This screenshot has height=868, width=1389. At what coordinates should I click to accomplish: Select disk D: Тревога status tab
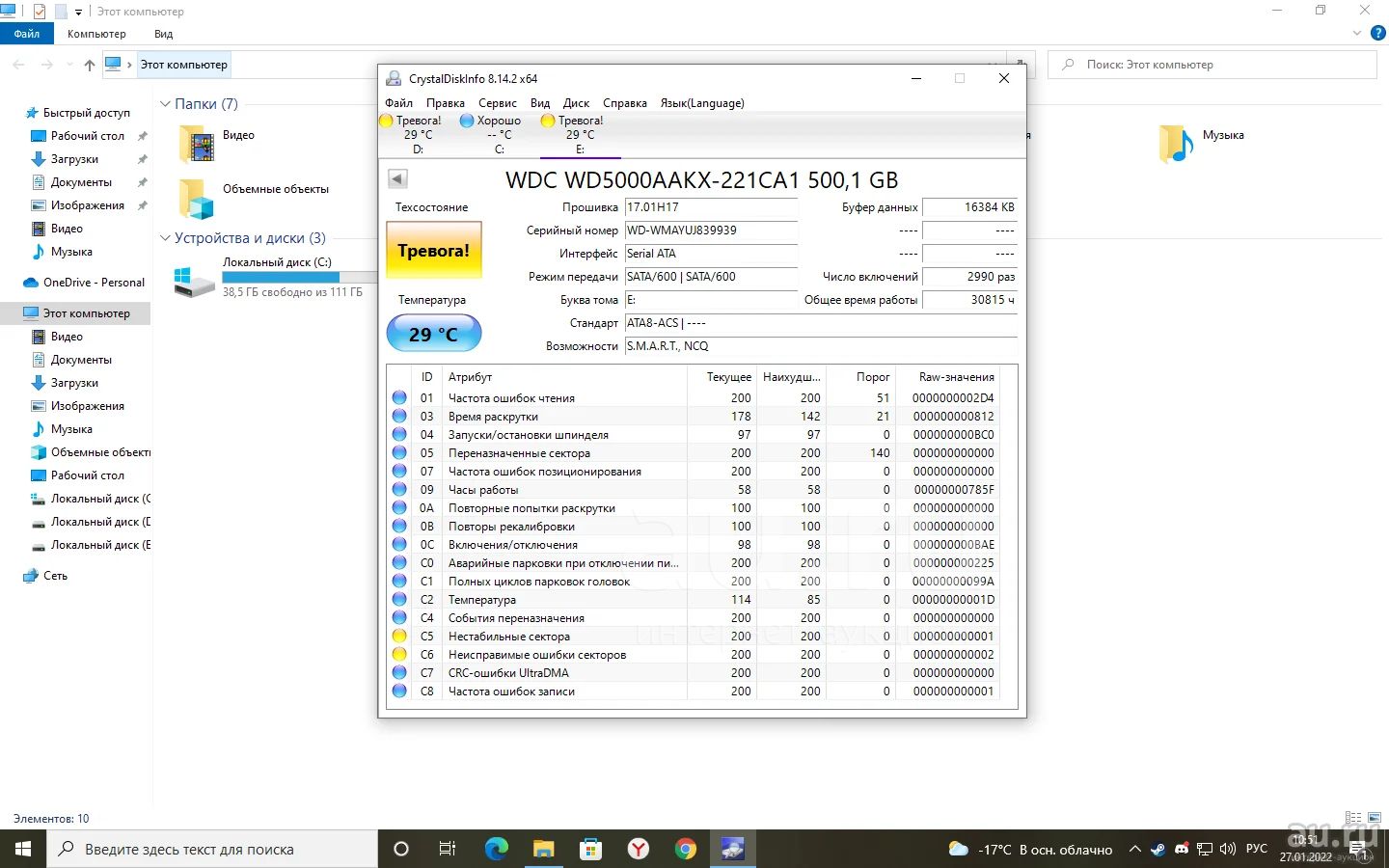419,134
